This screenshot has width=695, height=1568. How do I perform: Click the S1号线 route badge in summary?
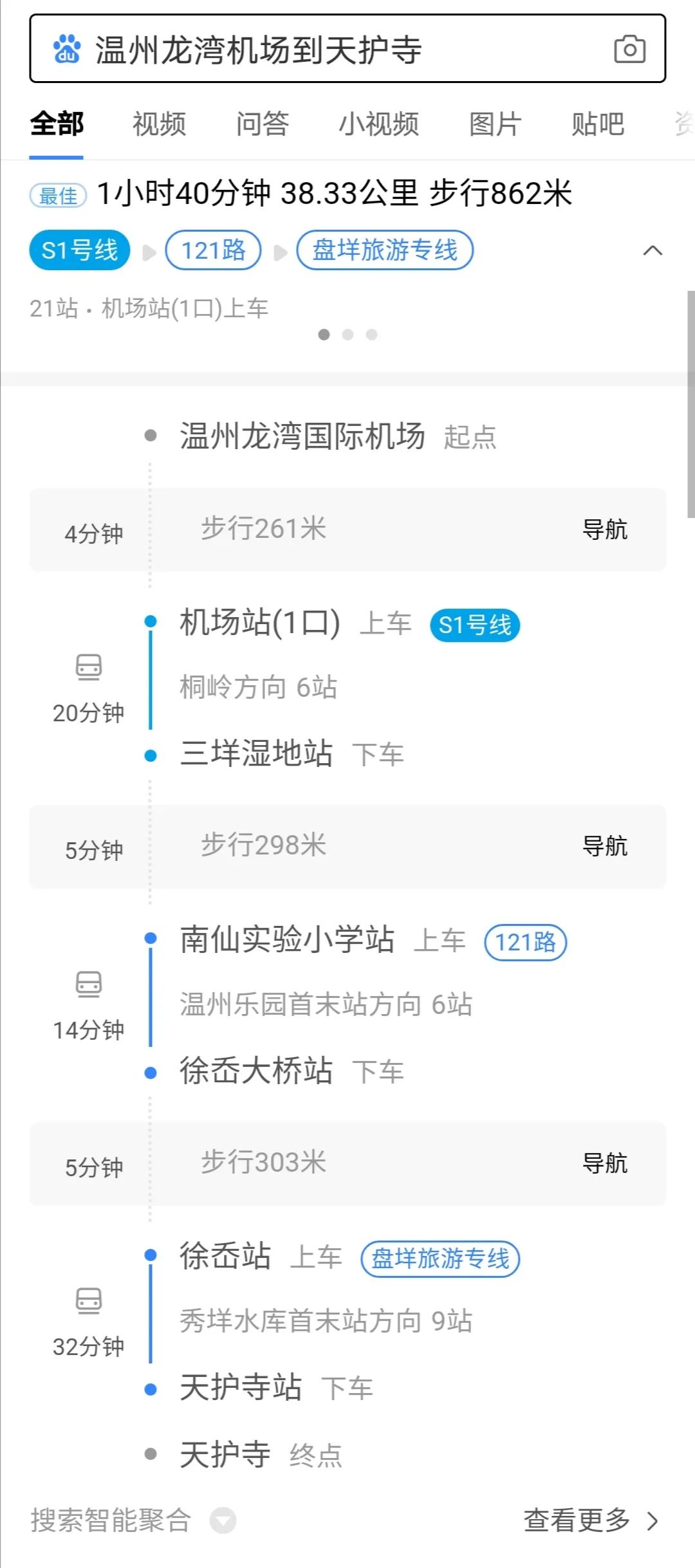pyautogui.click(x=79, y=250)
